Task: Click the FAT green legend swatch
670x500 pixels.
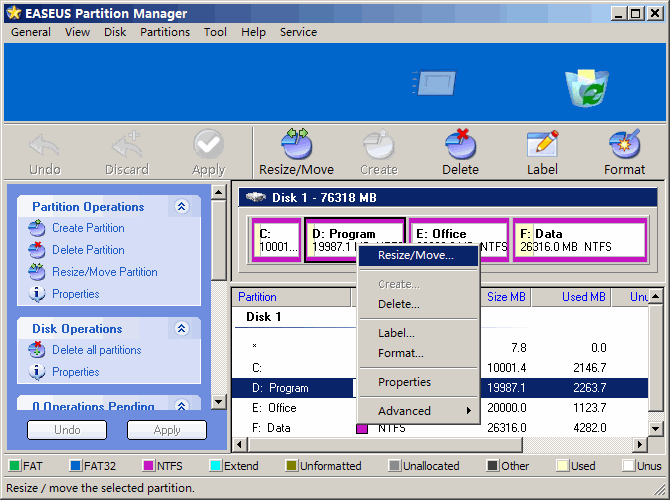Action: tap(15, 465)
